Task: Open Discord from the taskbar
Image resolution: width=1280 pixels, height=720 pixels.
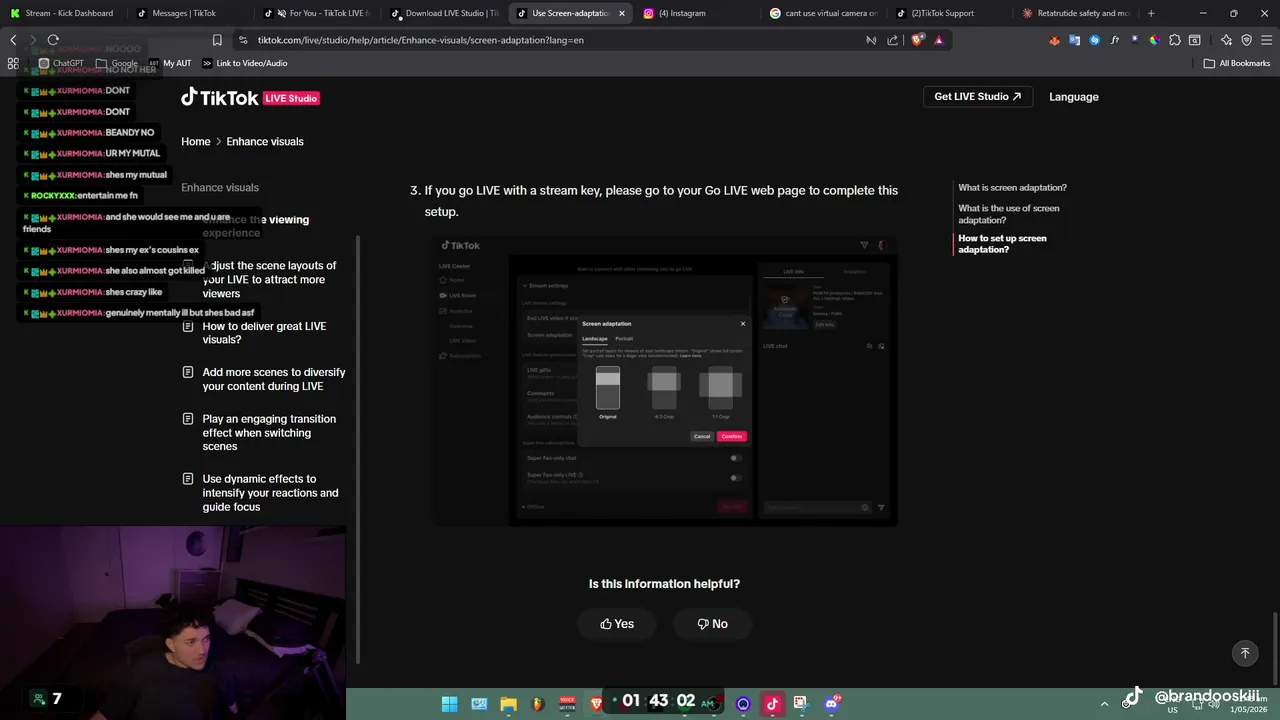Action: (x=831, y=703)
